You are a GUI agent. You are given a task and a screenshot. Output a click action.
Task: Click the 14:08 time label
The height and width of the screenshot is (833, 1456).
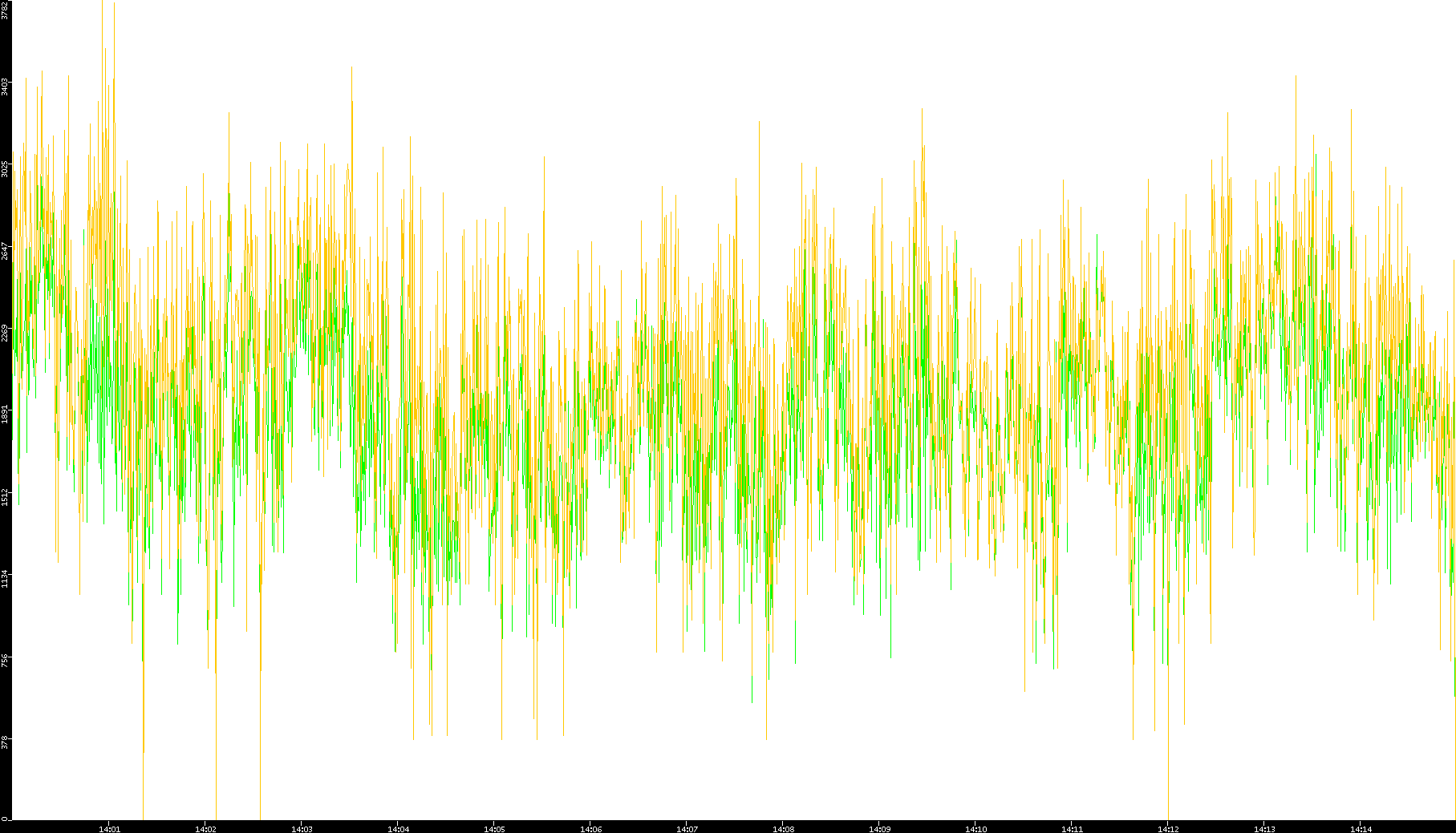click(784, 829)
